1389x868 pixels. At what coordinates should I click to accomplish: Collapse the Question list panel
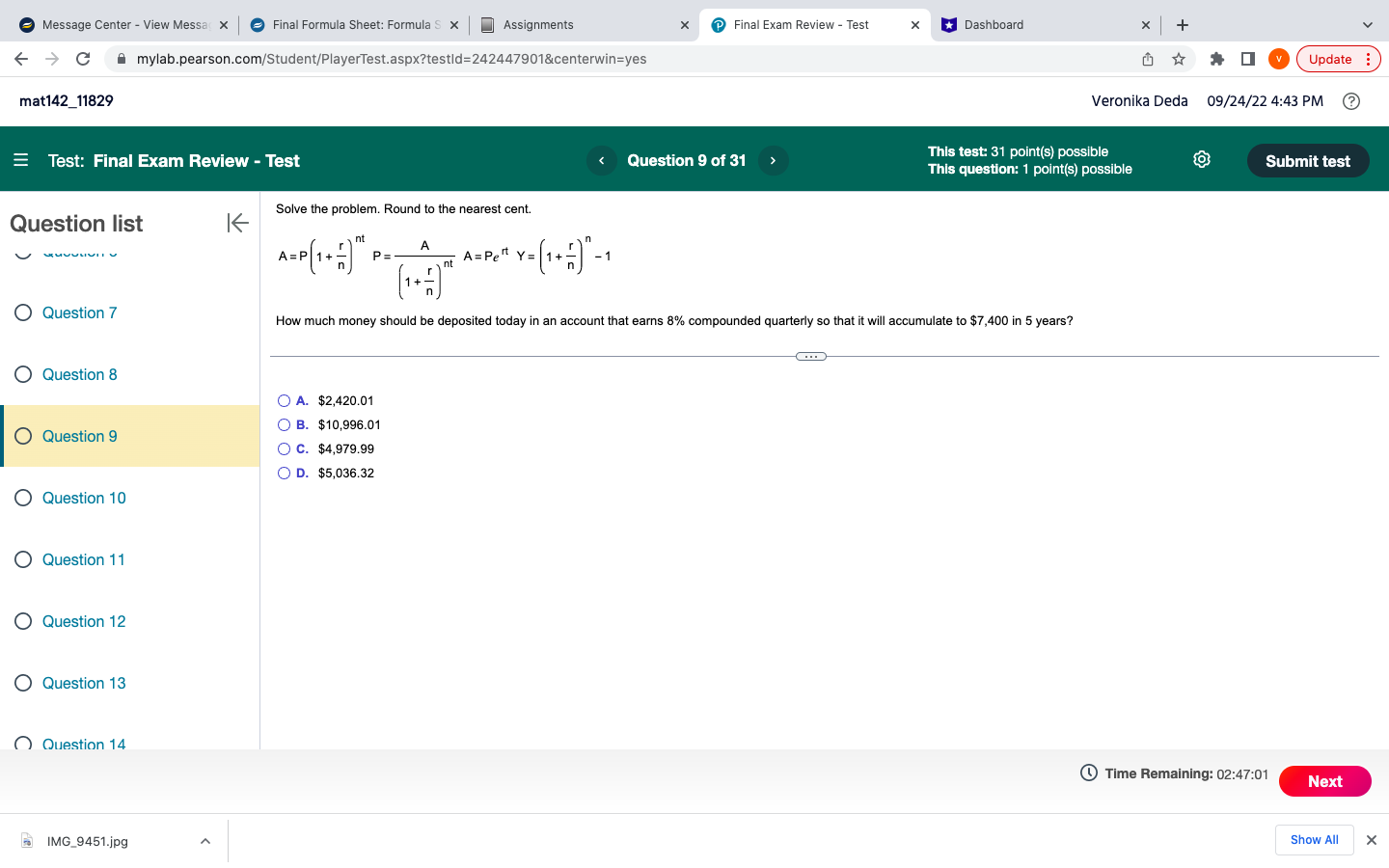point(238,223)
